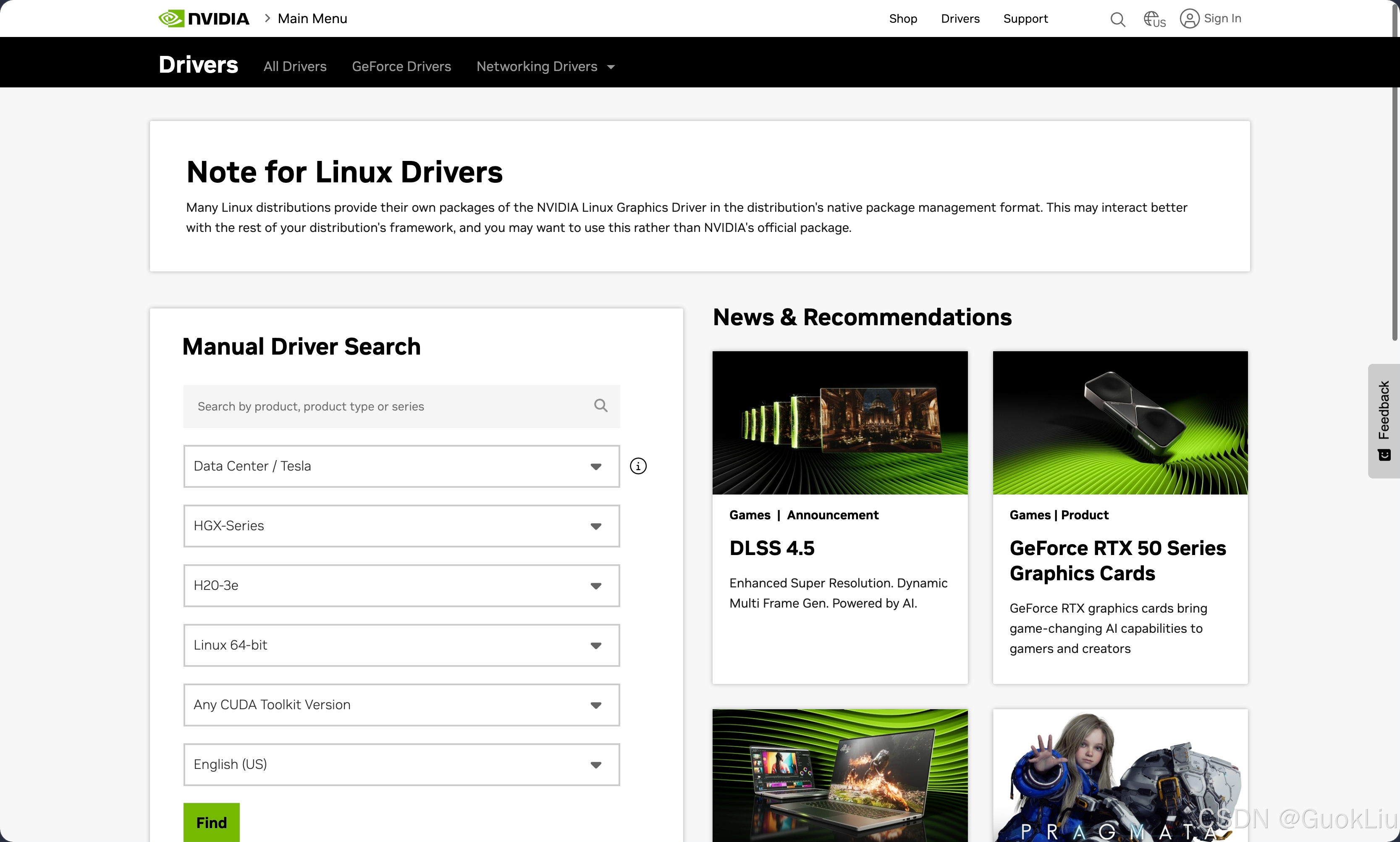This screenshot has height=842, width=1400.
Task: Click the Games | Product label
Action: tap(1059, 515)
